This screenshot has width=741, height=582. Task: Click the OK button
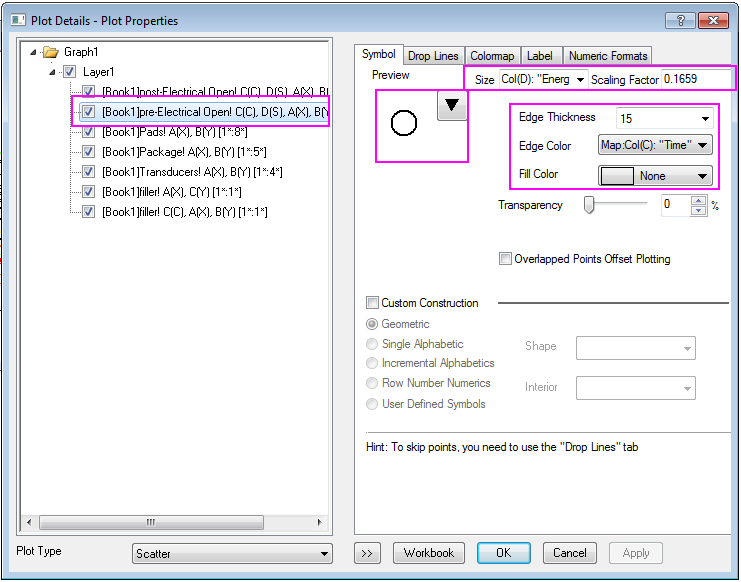pyautogui.click(x=503, y=553)
